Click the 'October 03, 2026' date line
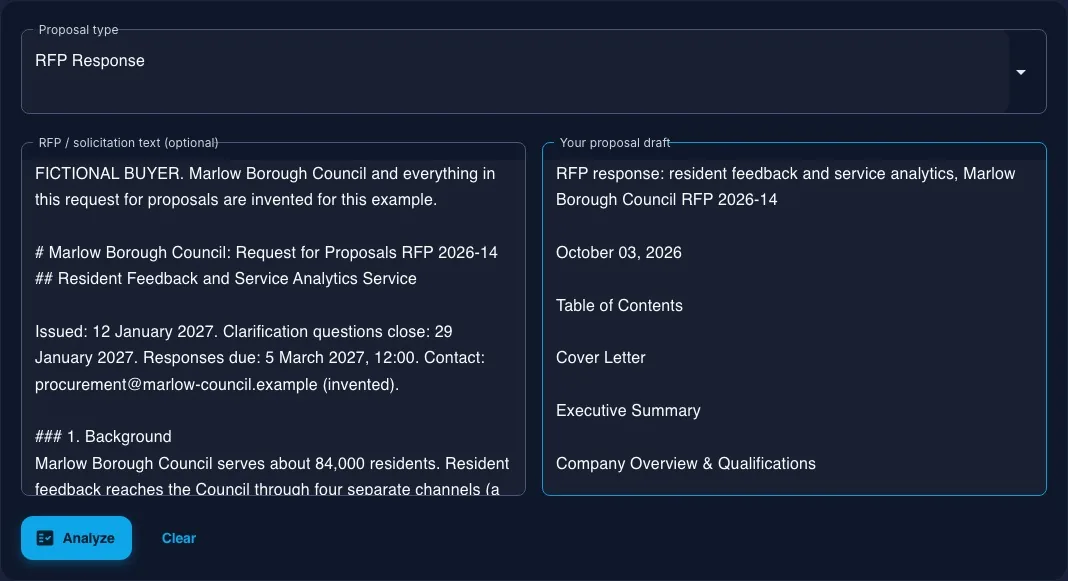This screenshot has width=1068, height=581. coord(618,253)
